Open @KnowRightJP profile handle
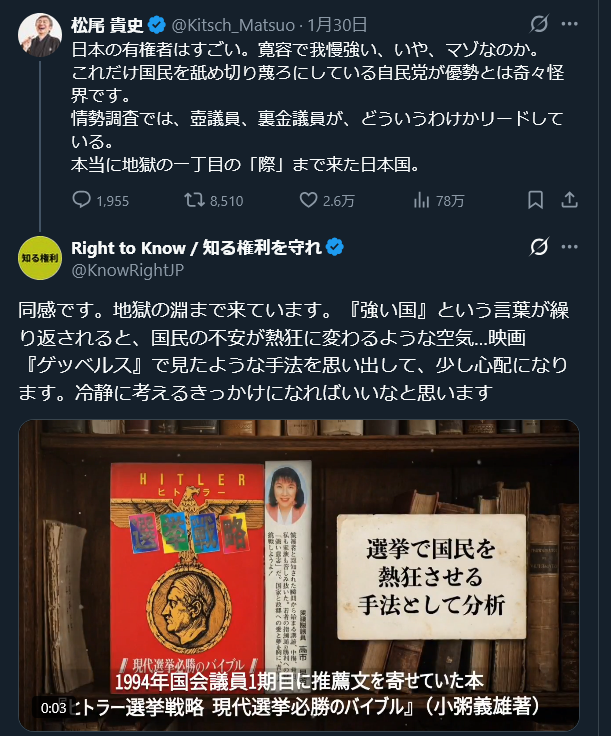The image size is (611, 736). click(127, 270)
